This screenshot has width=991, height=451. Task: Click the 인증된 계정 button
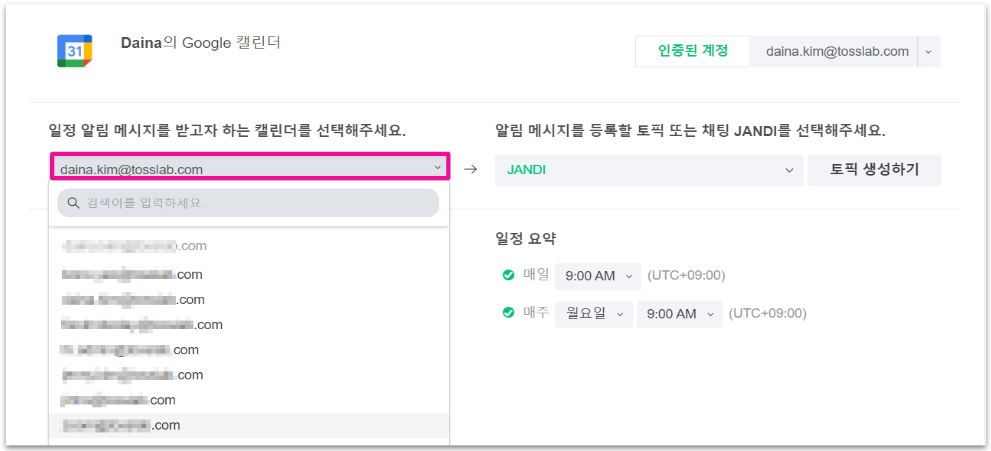(x=692, y=51)
